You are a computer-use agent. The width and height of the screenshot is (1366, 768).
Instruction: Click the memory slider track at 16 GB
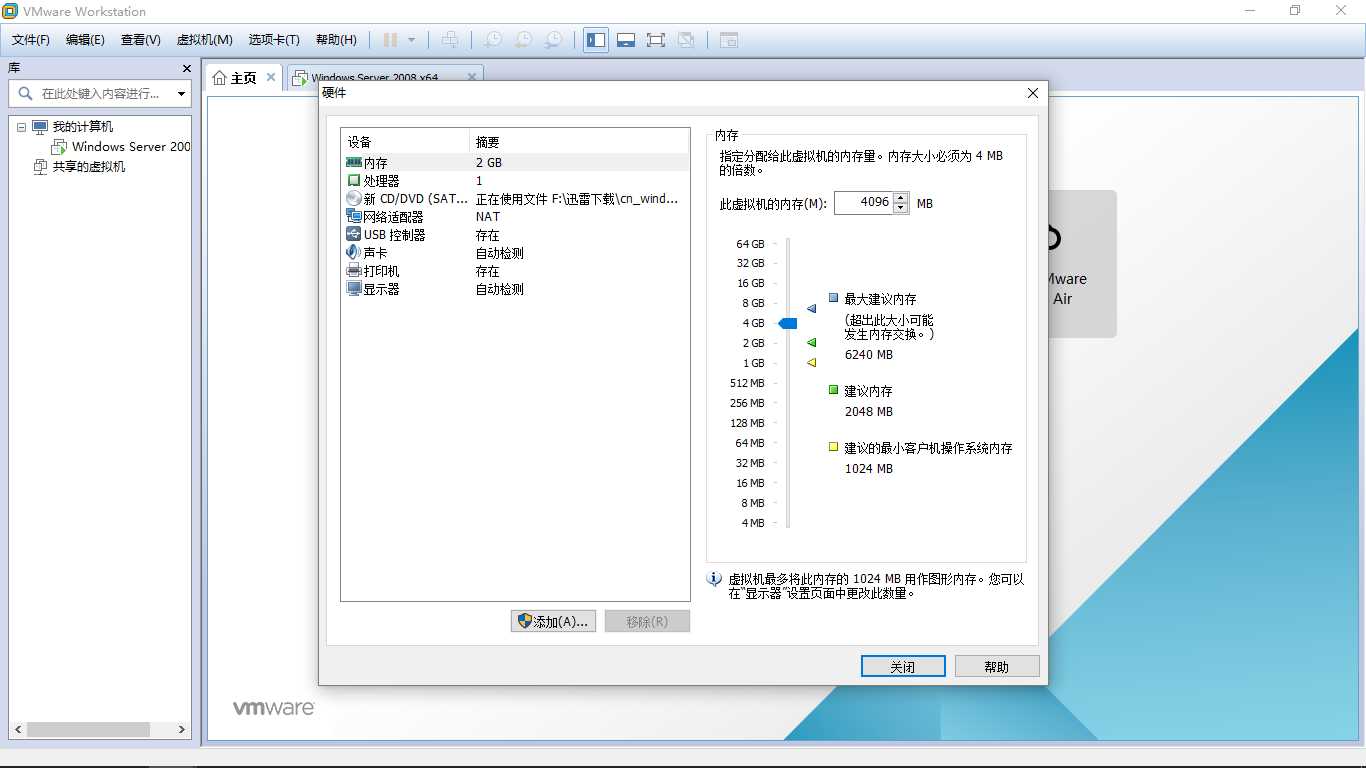coord(788,283)
